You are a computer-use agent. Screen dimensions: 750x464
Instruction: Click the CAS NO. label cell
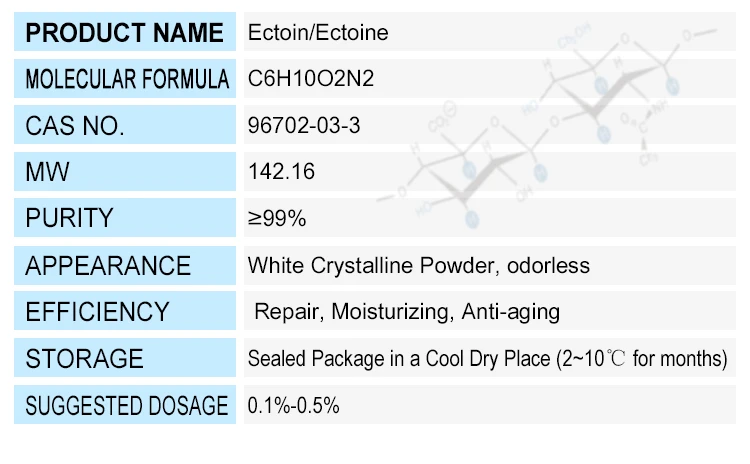[125, 126]
